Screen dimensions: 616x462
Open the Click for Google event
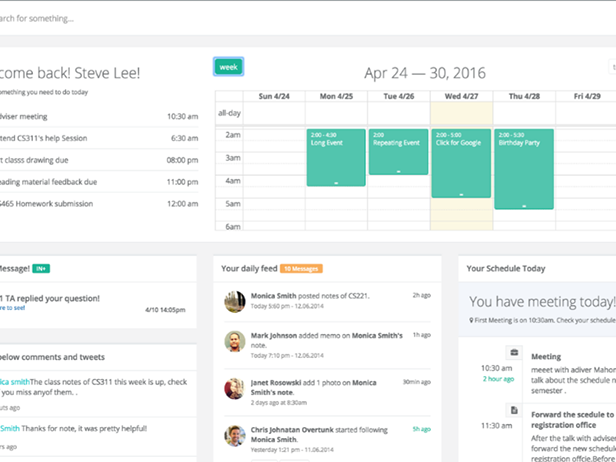click(461, 163)
